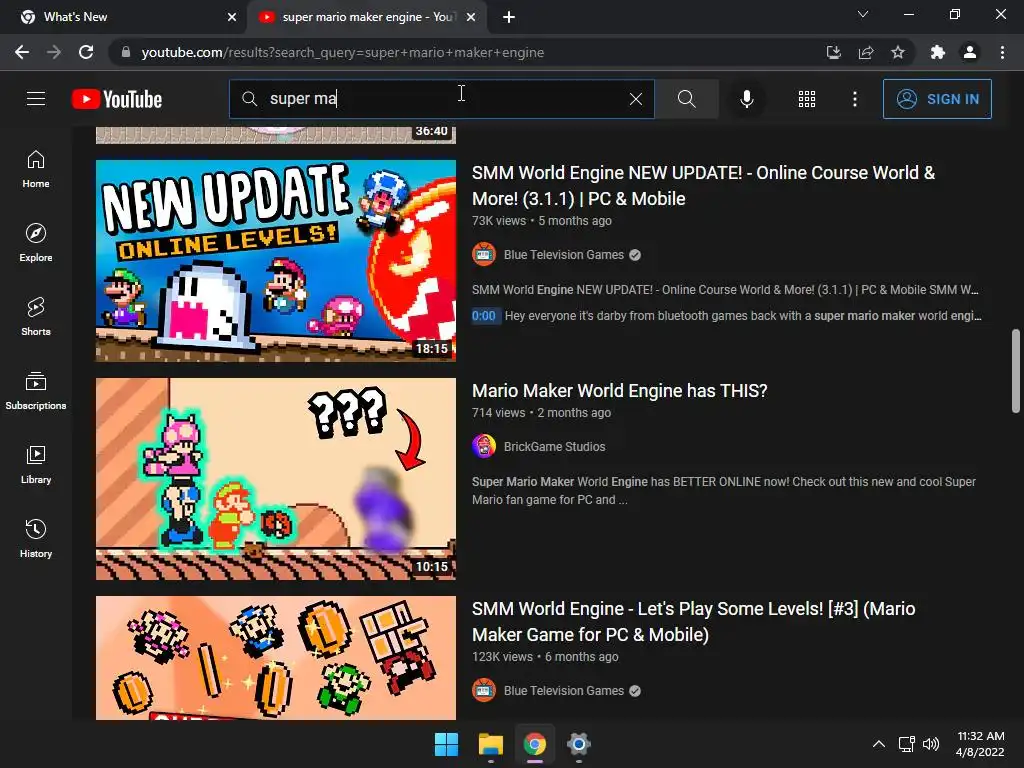1024x768 pixels.
Task: Reload the page
Action: point(86,52)
